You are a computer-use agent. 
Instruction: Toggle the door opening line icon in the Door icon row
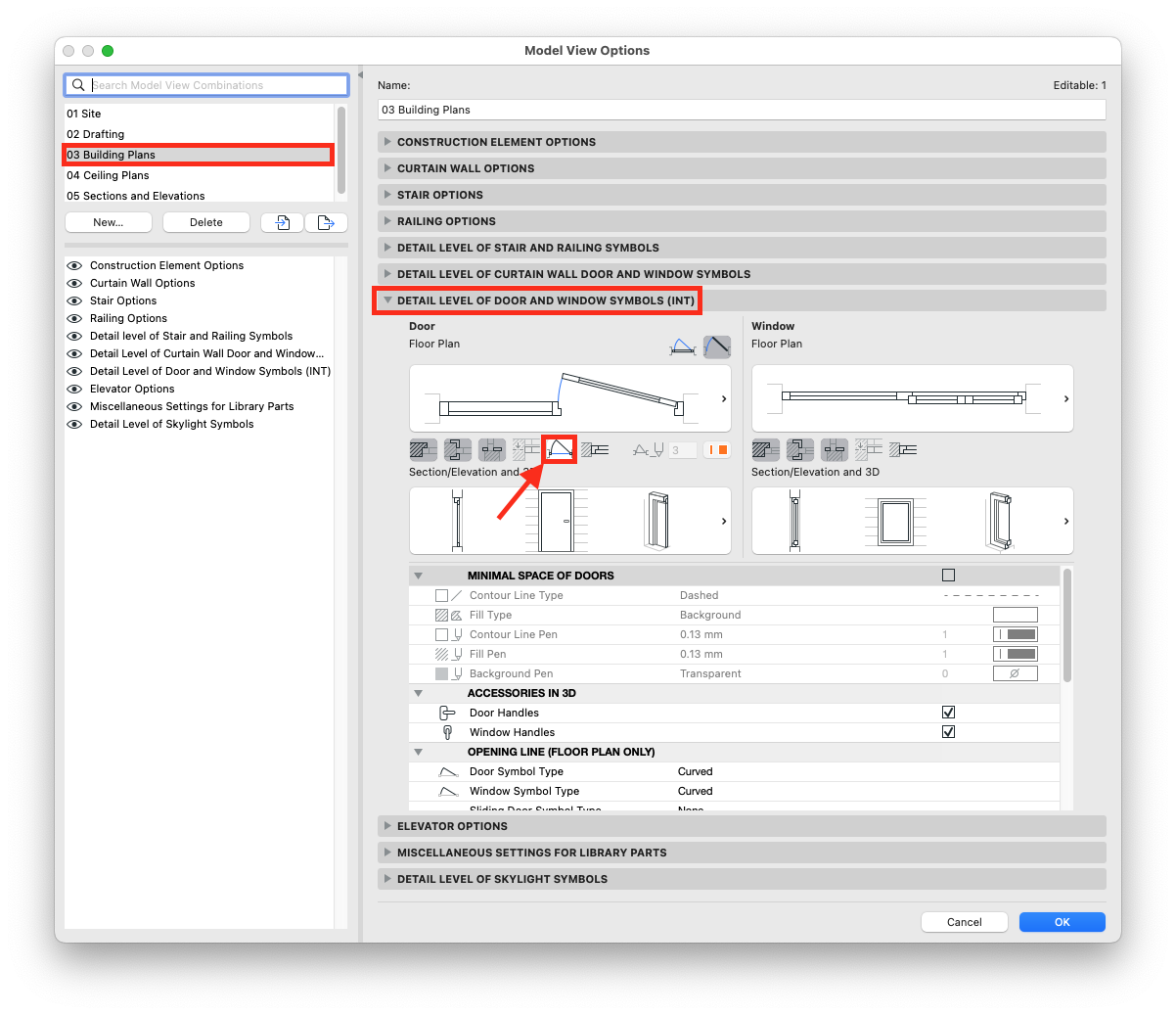click(x=560, y=450)
